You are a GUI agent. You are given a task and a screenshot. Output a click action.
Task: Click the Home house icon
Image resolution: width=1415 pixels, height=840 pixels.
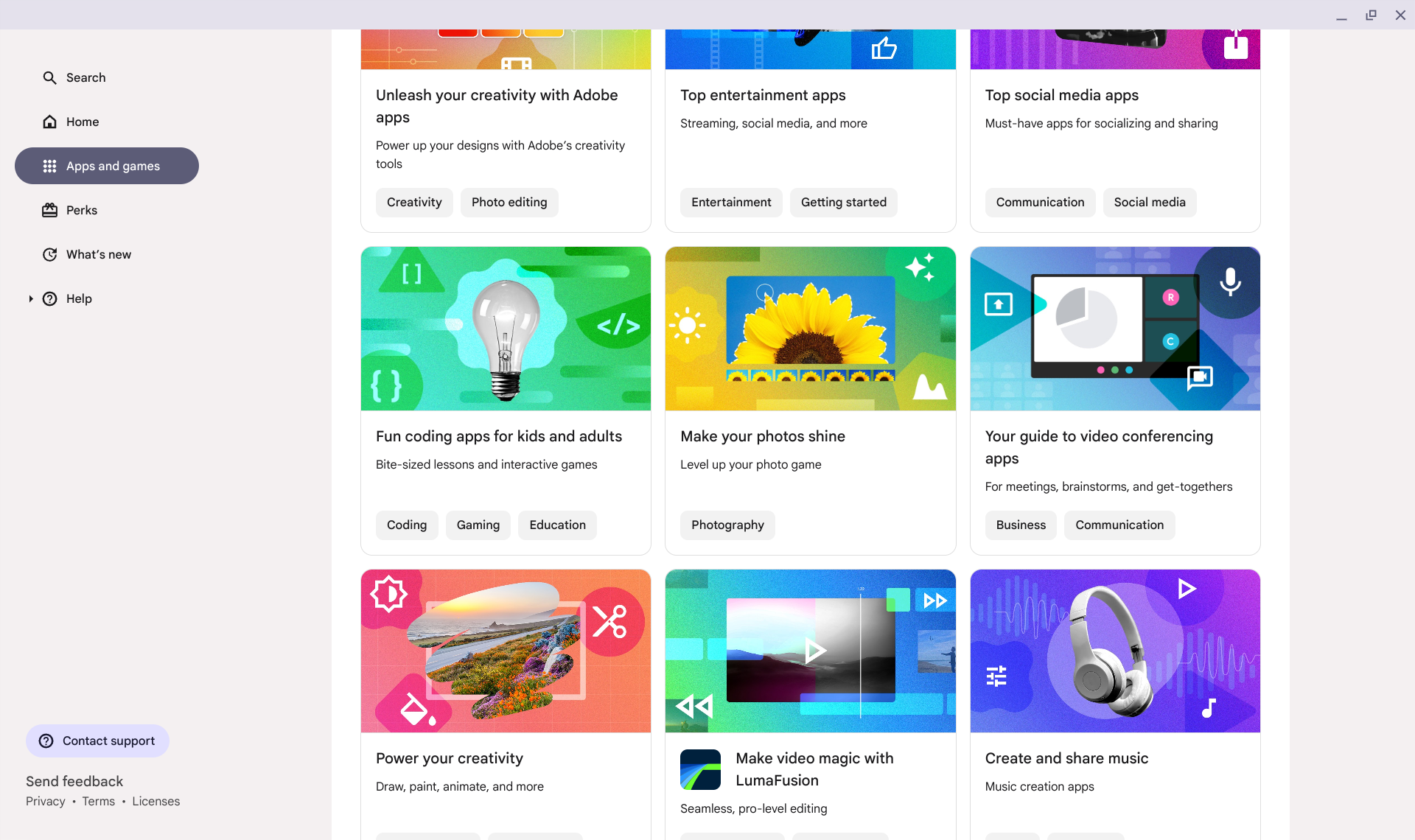pyautogui.click(x=49, y=122)
